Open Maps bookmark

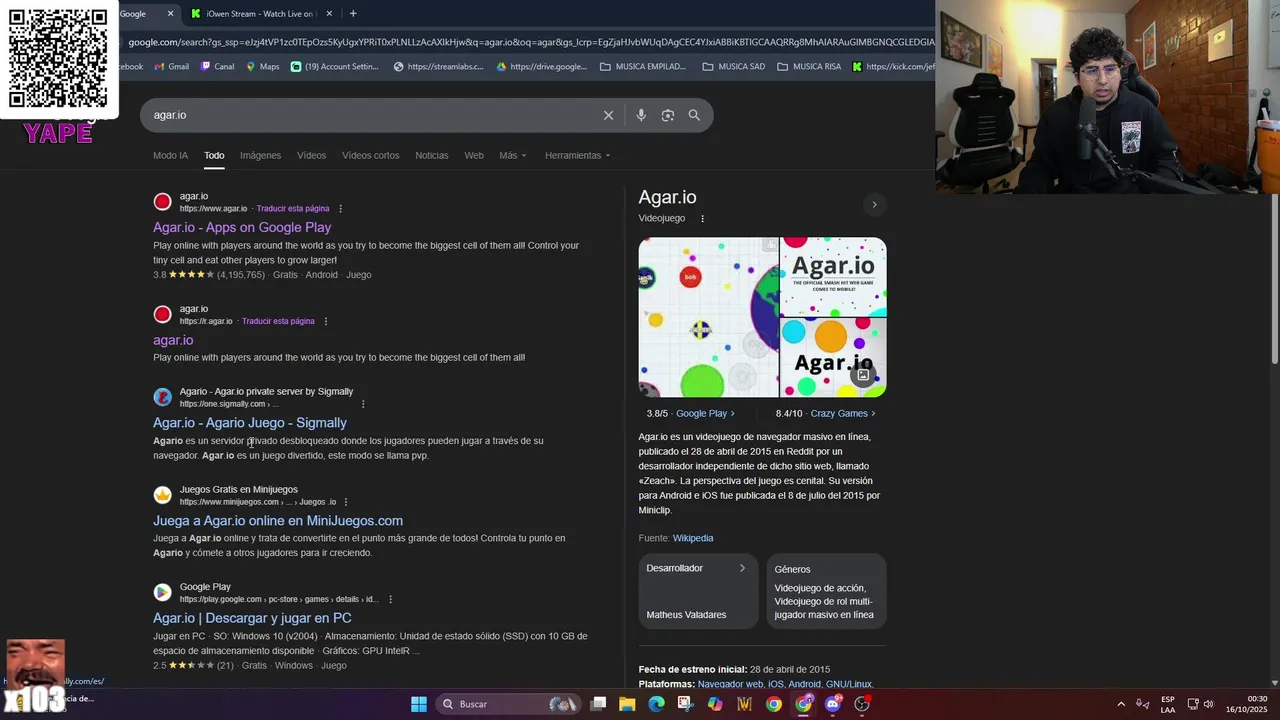point(262,67)
